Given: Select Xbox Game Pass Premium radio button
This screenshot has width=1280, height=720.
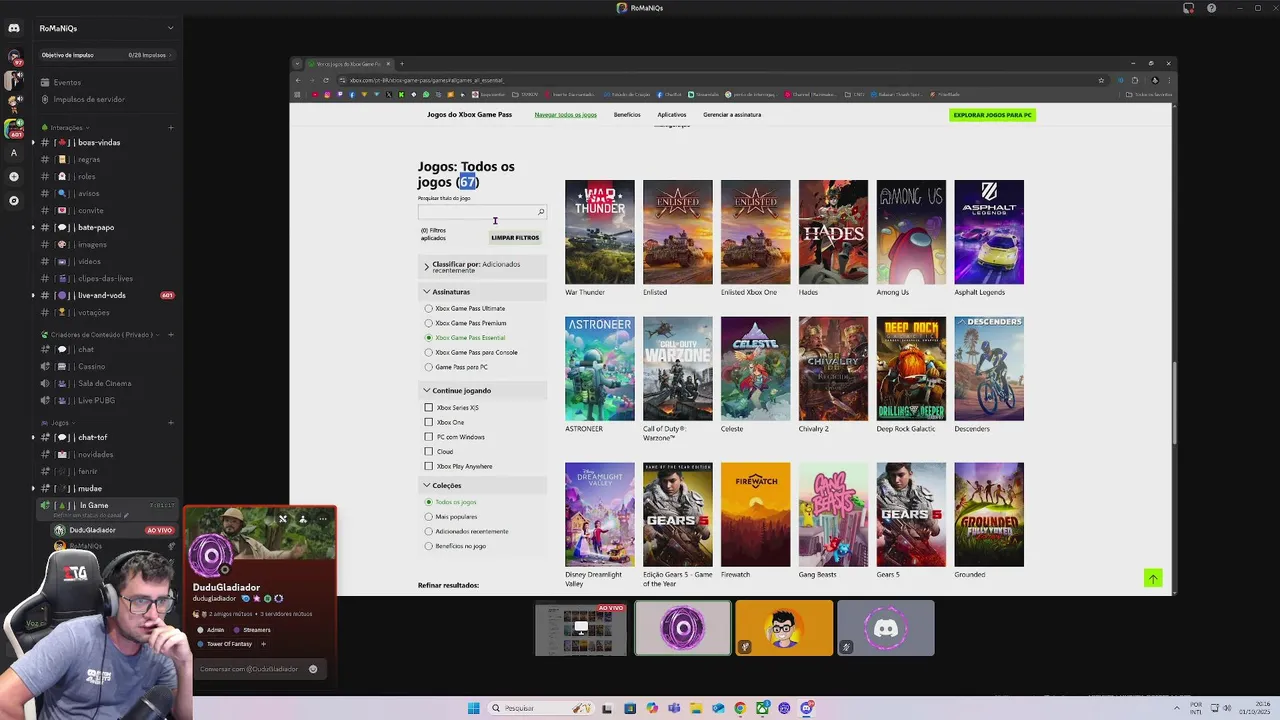Looking at the screenshot, I should coord(429,323).
